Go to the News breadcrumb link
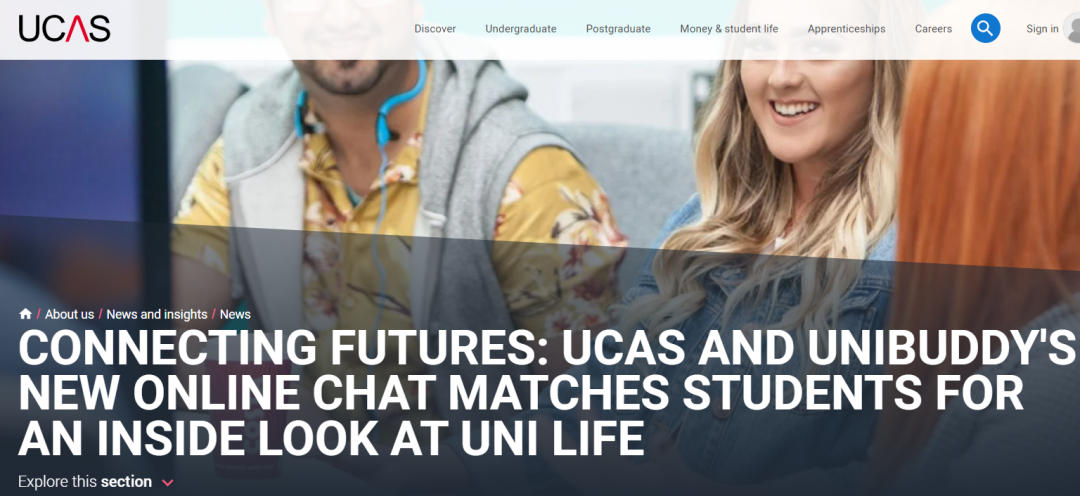The width and height of the screenshot is (1080, 496). pos(235,314)
